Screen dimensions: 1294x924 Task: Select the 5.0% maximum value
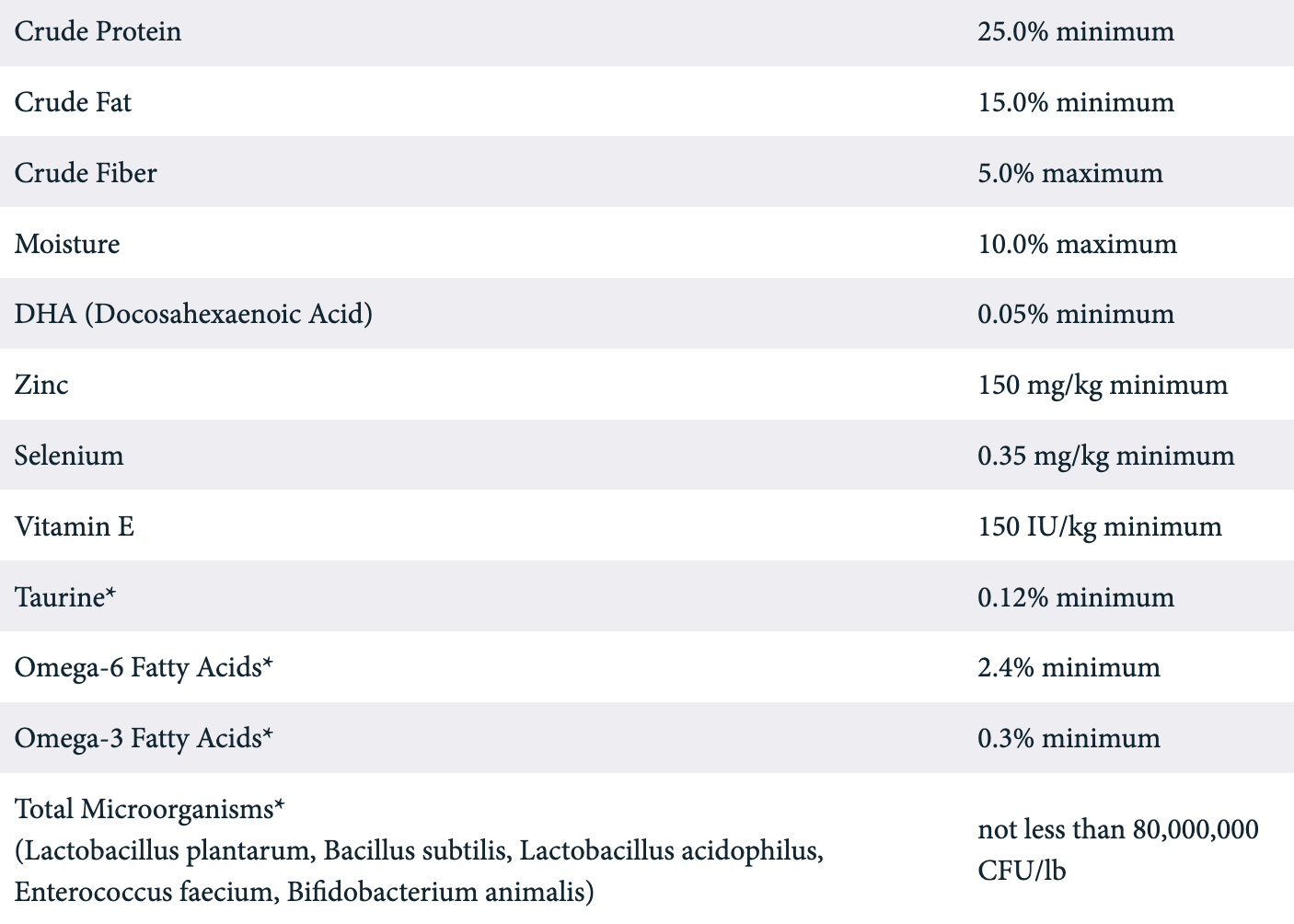coord(1070,173)
